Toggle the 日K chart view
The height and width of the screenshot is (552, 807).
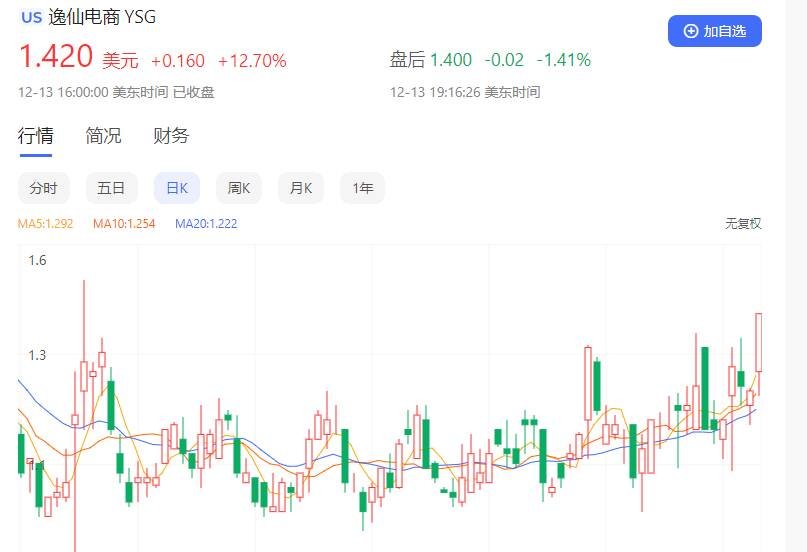click(177, 188)
